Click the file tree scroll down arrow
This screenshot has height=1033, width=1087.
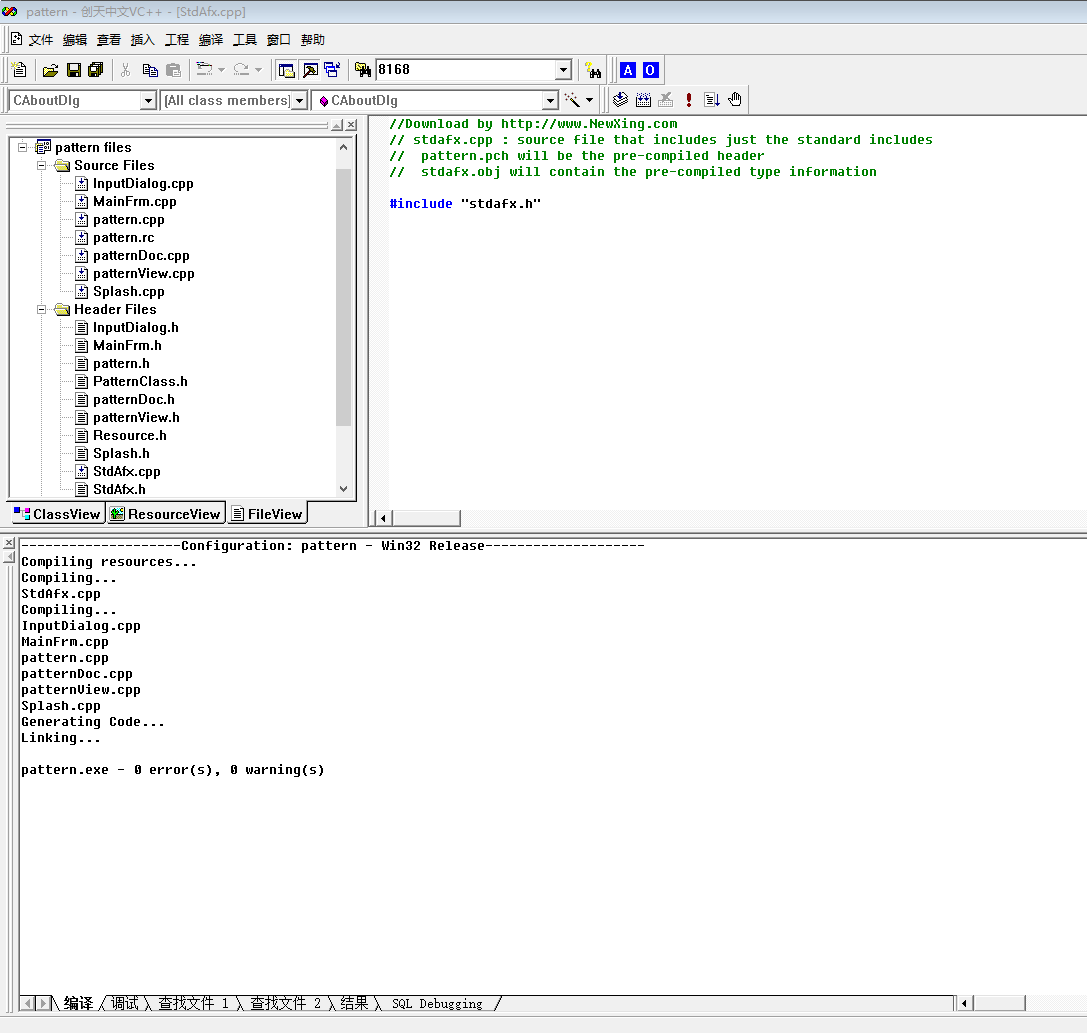tap(343, 489)
